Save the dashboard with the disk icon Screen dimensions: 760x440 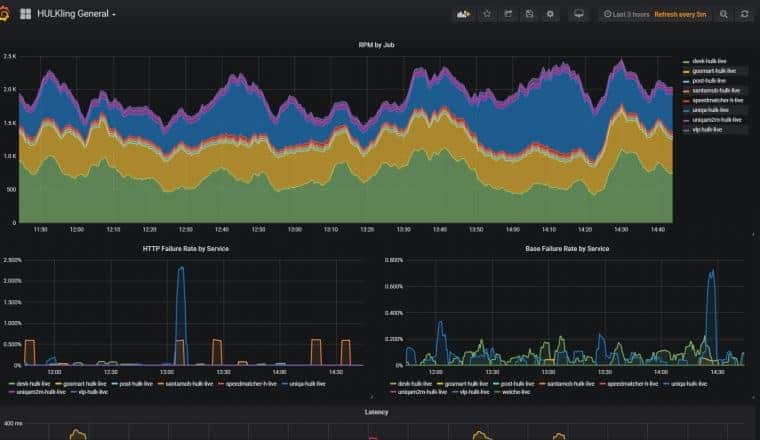[529, 14]
